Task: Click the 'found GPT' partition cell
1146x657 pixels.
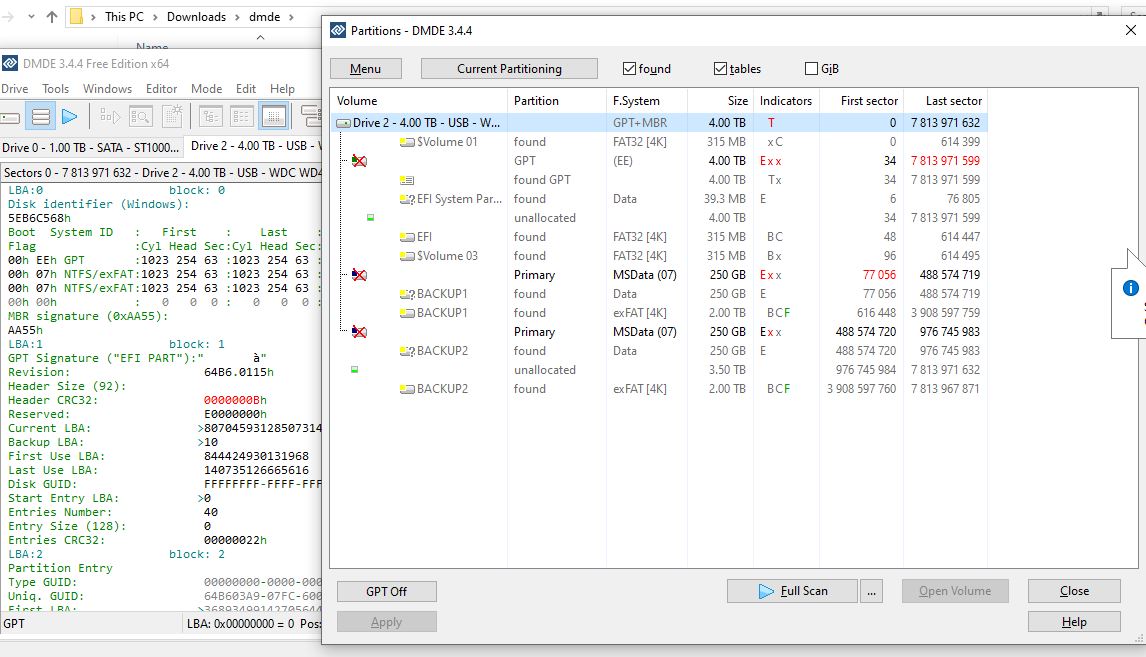Action: (x=542, y=180)
